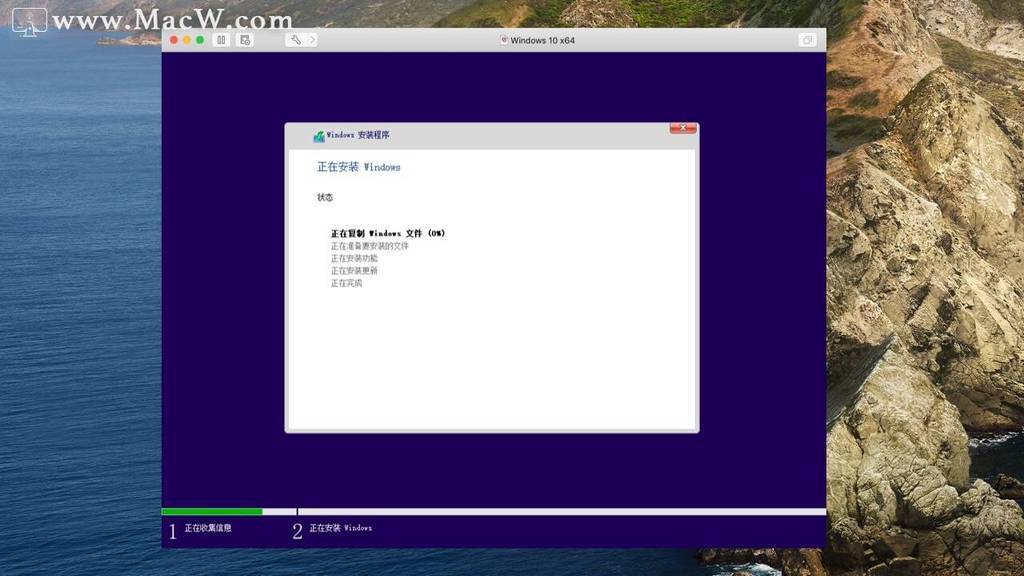This screenshot has width=1024, height=576.
Task: Select the step "正在复制 Windows 文件 (0%)"
Action: [x=387, y=233]
